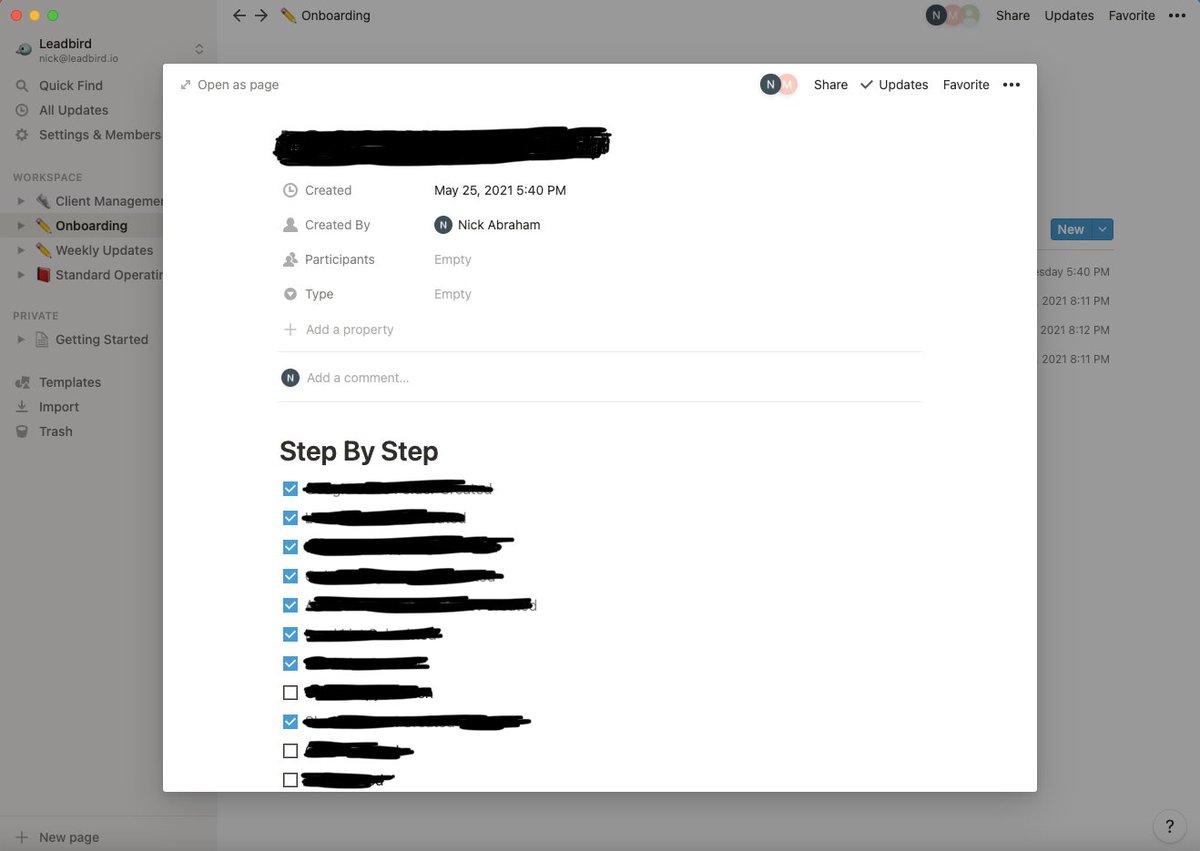Expand the Client Management page toggle
The width and height of the screenshot is (1200, 851).
[21, 201]
